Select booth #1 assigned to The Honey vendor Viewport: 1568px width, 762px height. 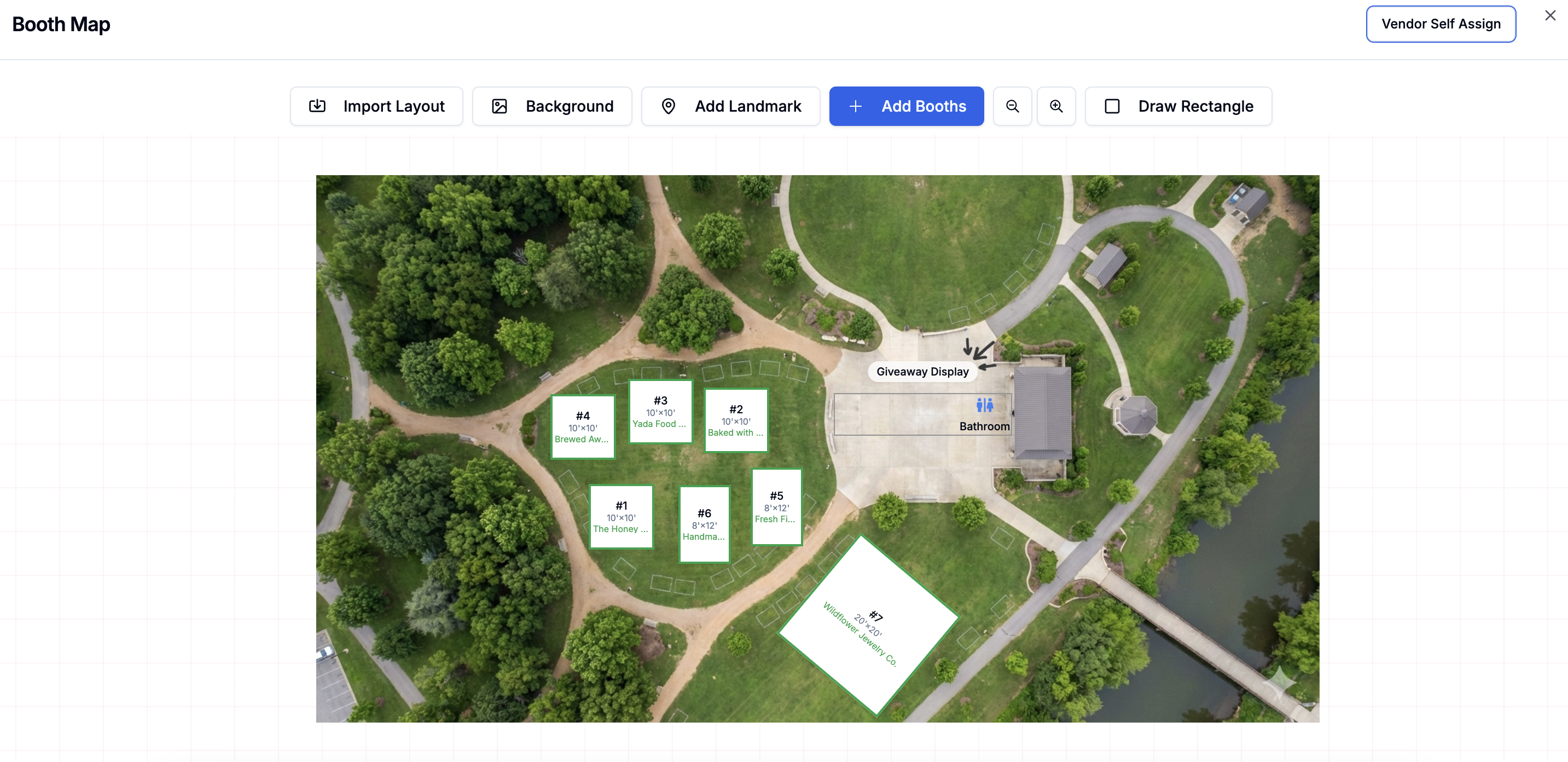[621, 517]
